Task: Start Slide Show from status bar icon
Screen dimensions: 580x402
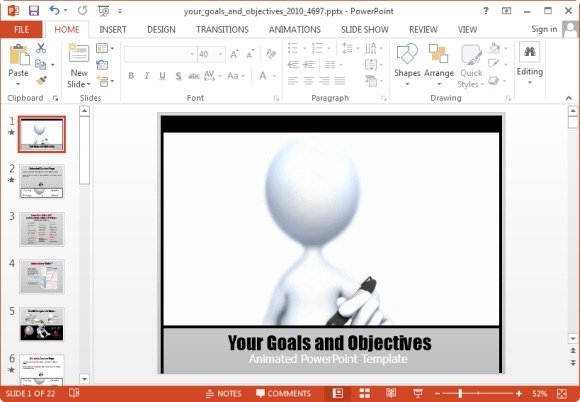Action: [418, 393]
